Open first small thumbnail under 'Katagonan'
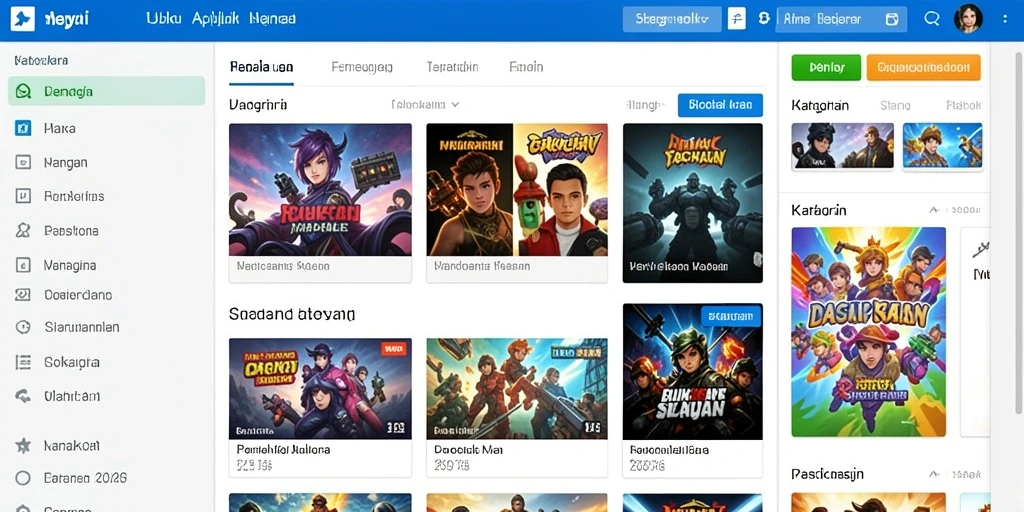 842,146
